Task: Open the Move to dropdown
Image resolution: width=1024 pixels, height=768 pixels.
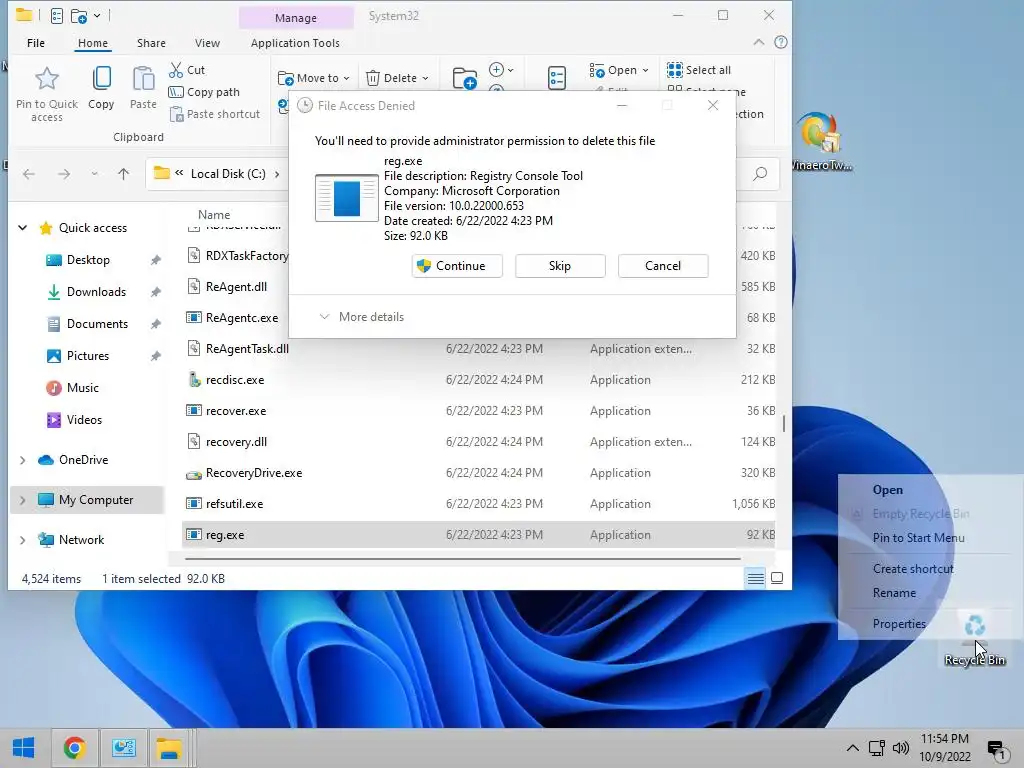Action: [x=313, y=78]
